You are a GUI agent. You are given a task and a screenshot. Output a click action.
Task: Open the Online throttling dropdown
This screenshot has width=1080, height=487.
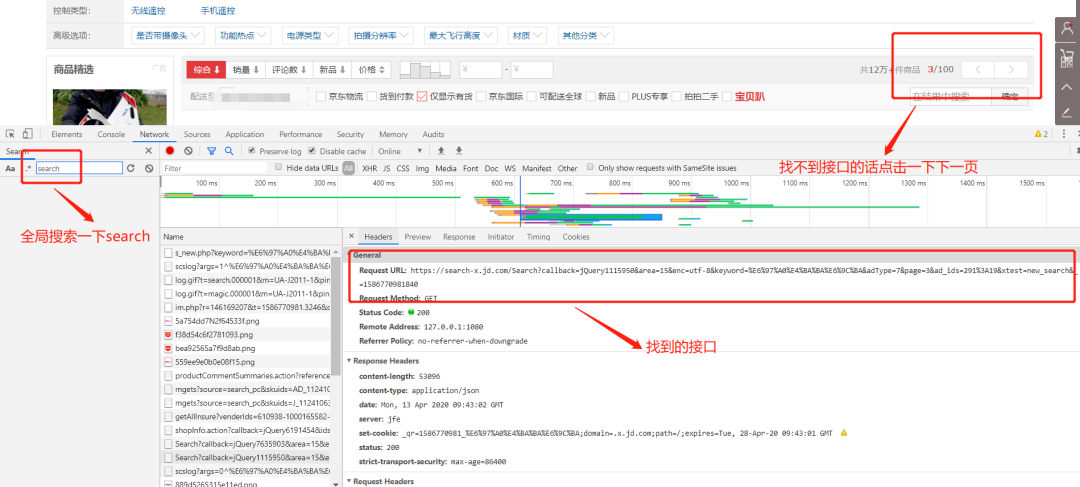[x=395, y=151]
